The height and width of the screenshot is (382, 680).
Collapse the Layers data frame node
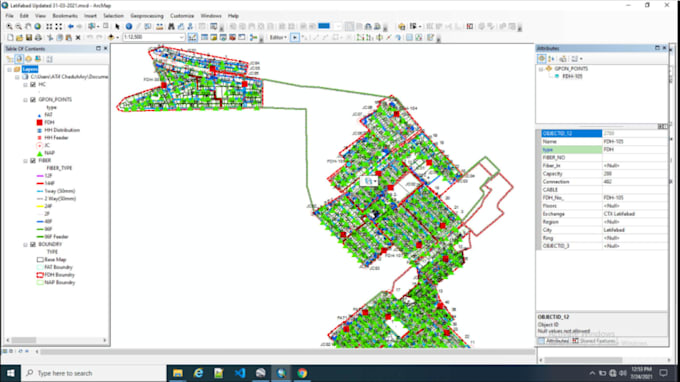[10, 69]
